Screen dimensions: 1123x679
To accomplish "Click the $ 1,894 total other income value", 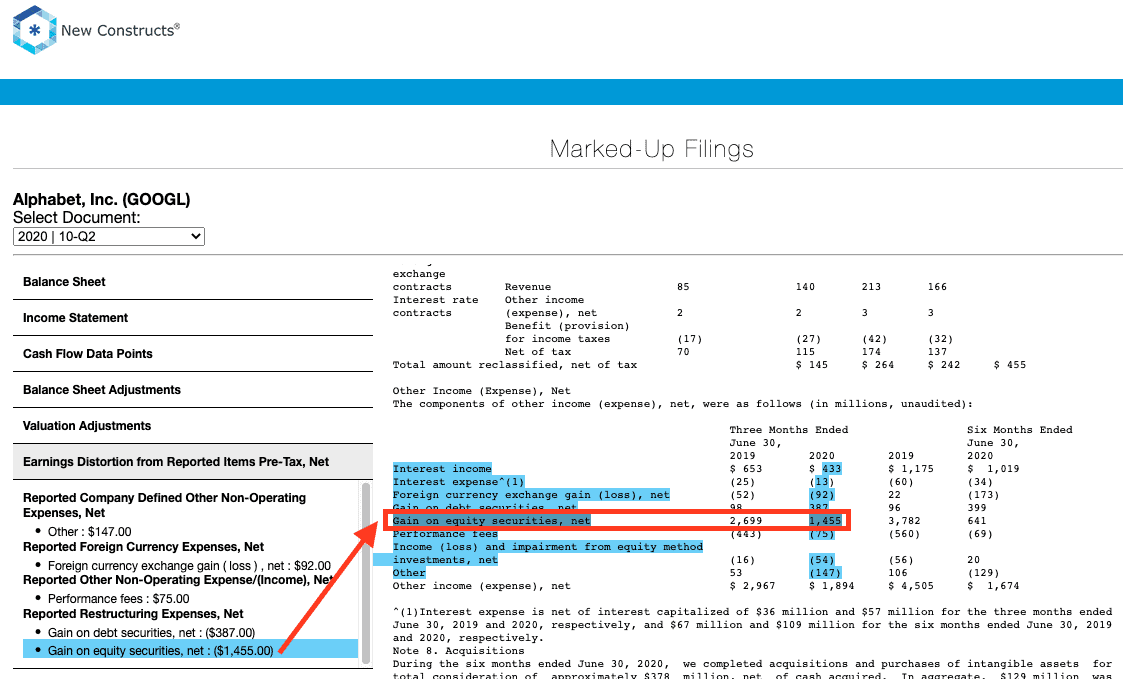I will click(832, 586).
